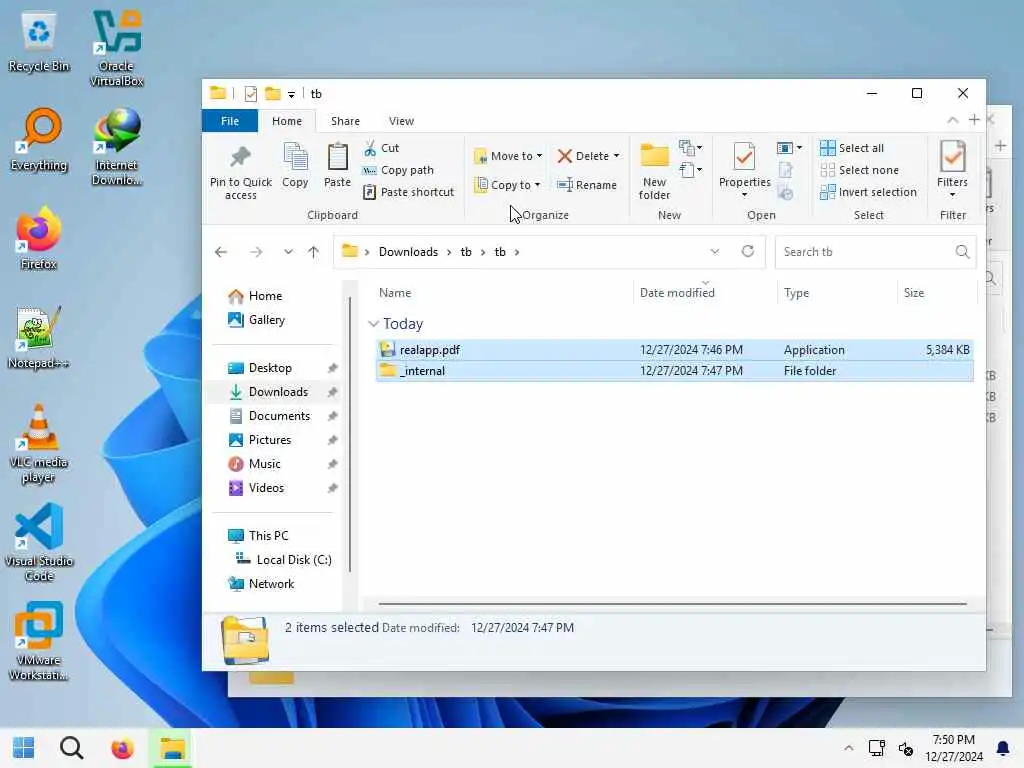Sort by the Size column header
Viewport: 1024px width, 768px height.
click(914, 293)
